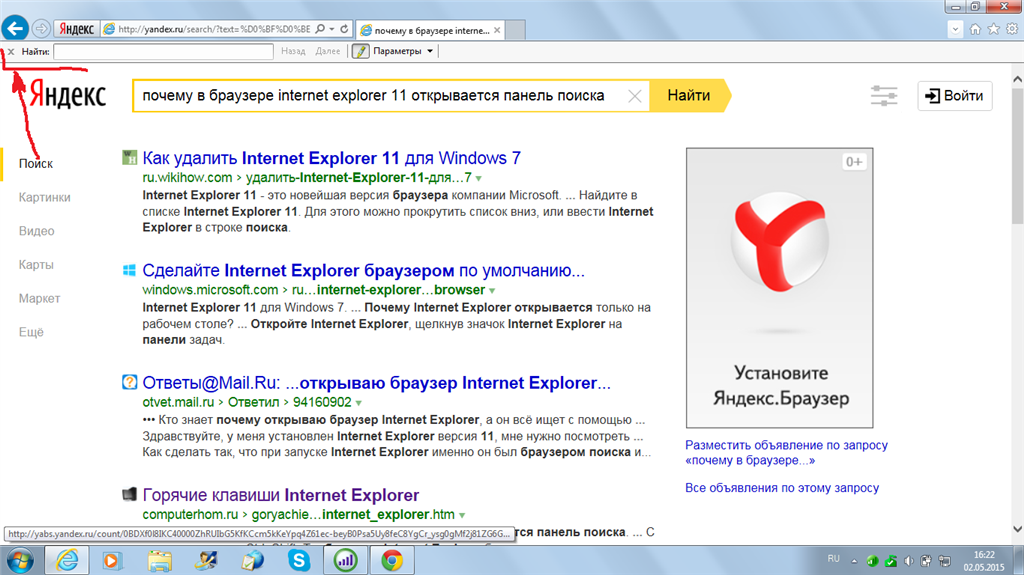
Task: Click scrollbar up arrow
Action: pos(1017,79)
